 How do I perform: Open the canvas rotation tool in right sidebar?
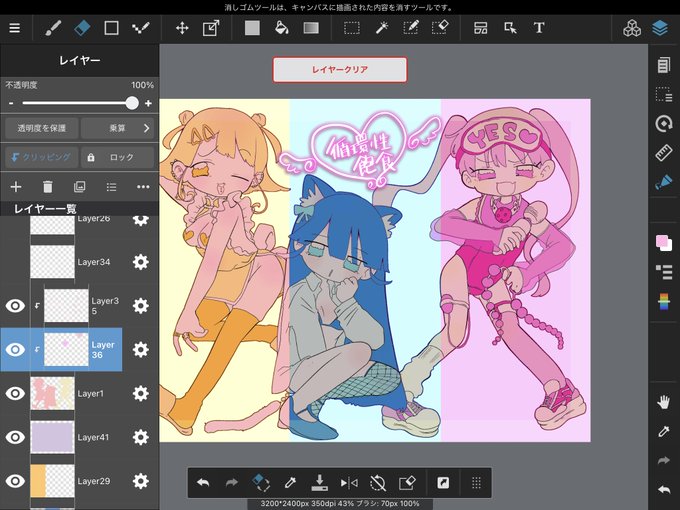(664, 124)
